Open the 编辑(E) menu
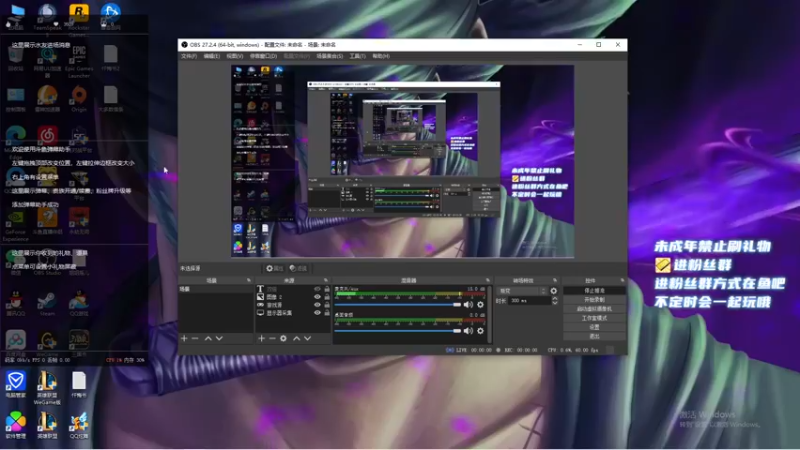The width and height of the screenshot is (800, 450). 212,56
